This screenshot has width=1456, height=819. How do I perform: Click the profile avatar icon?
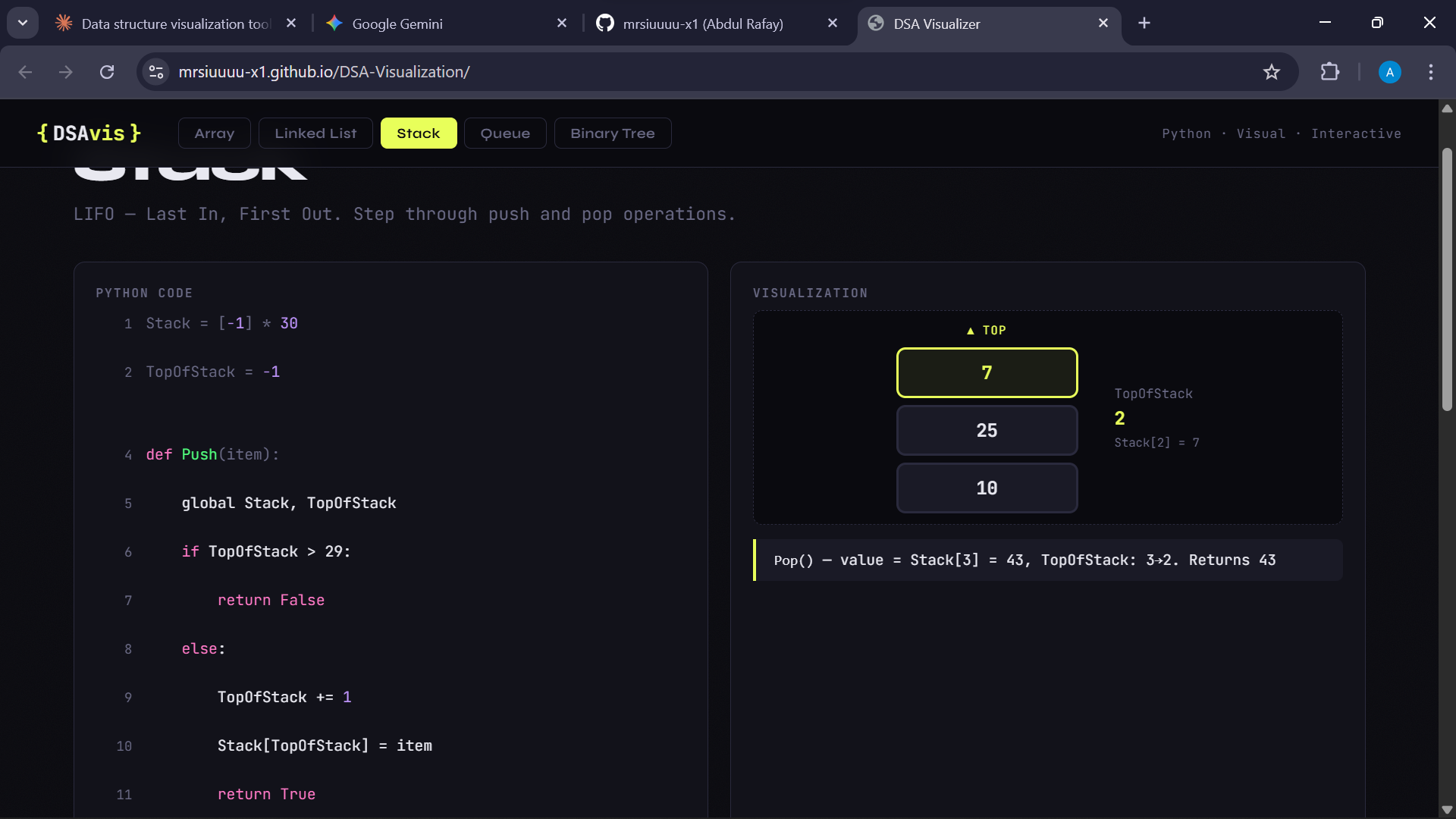click(1389, 72)
